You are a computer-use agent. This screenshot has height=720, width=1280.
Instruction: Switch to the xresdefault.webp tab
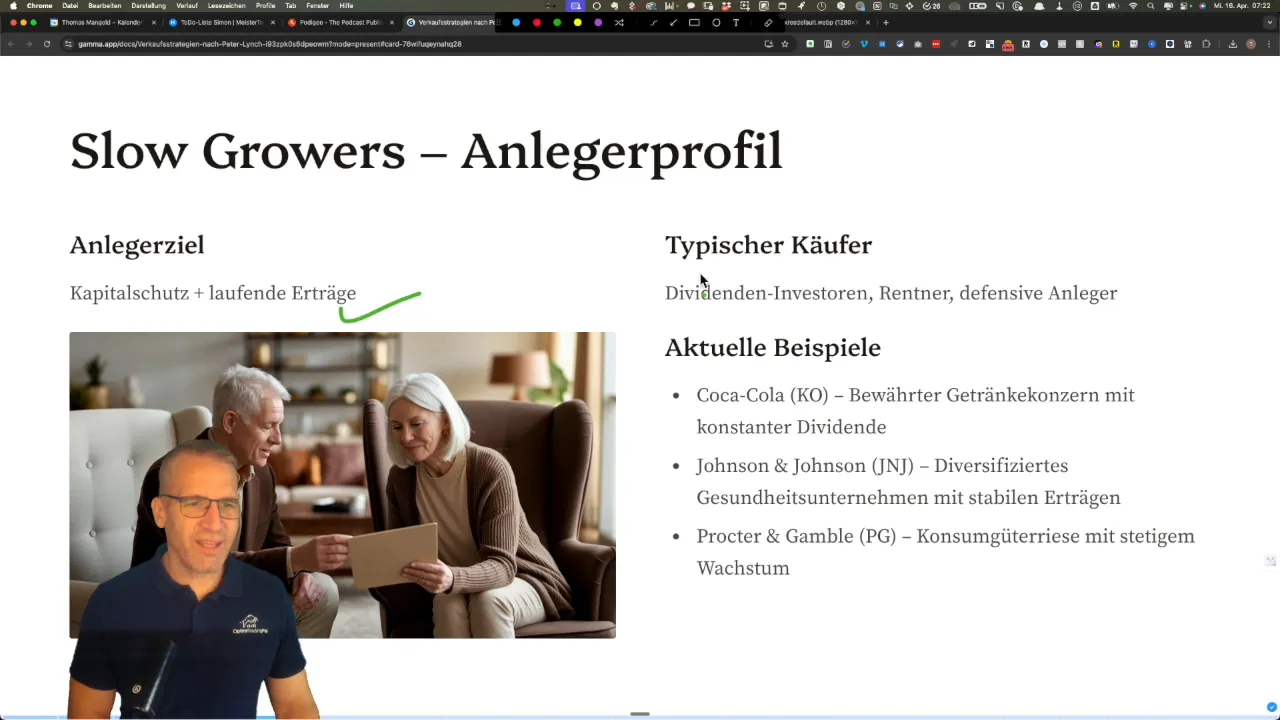pyautogui.click(x=820, y=22)
